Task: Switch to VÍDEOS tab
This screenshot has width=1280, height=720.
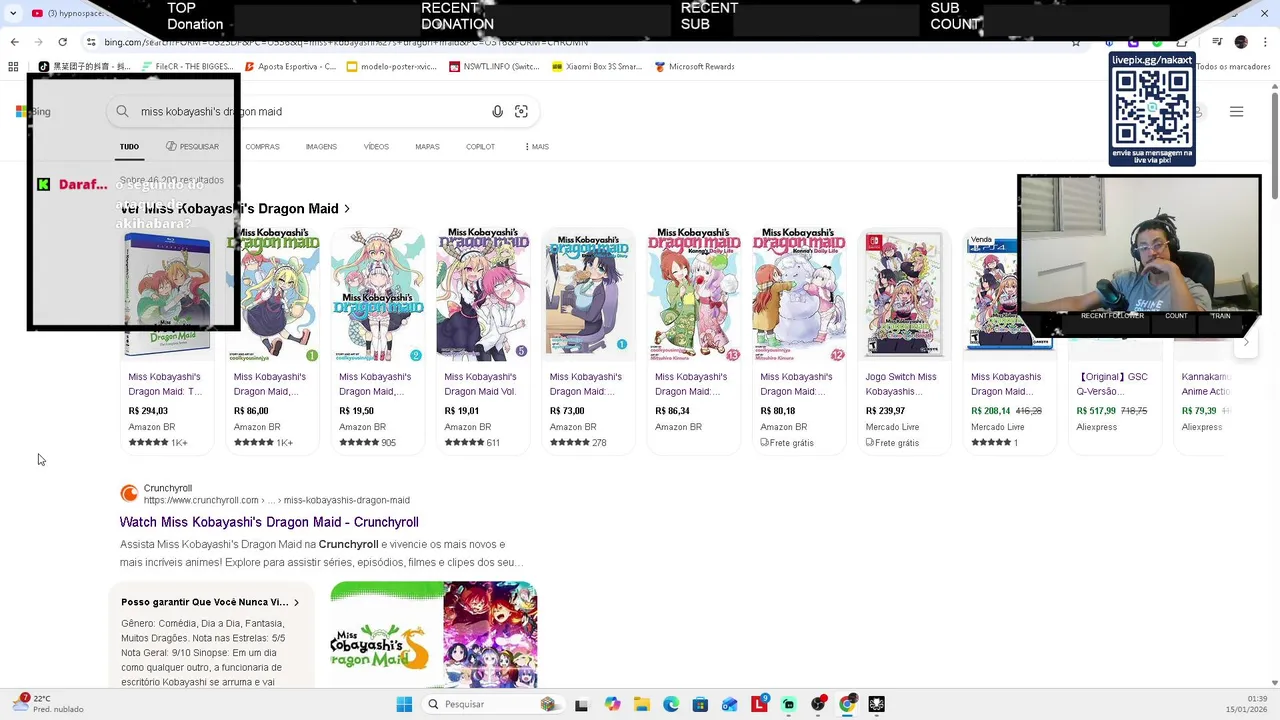Action: 376,147
